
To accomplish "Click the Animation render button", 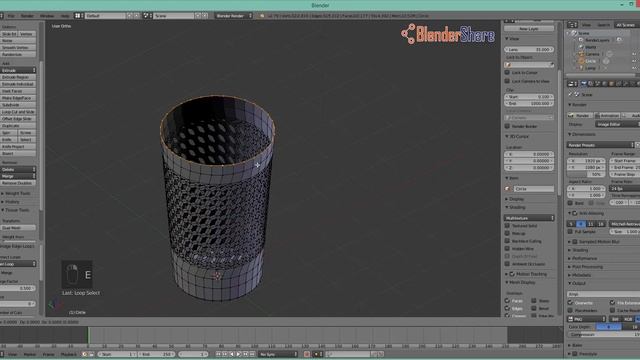I will click(x=607, y=116).
